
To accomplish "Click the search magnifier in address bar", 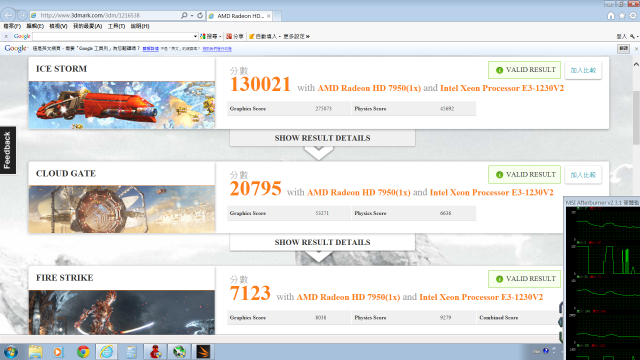I will pyautogui.click(x=184, y=15).
